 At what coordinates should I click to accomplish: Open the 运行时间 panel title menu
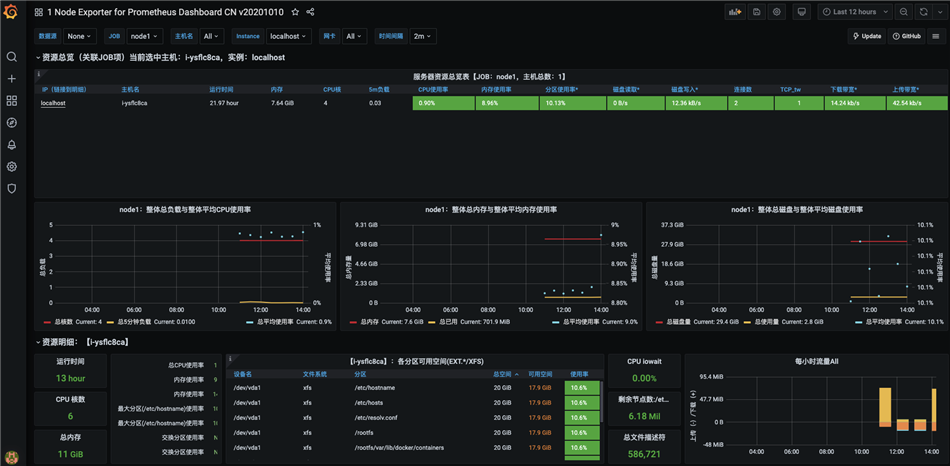pyautogui.click(x=70, y=361)
